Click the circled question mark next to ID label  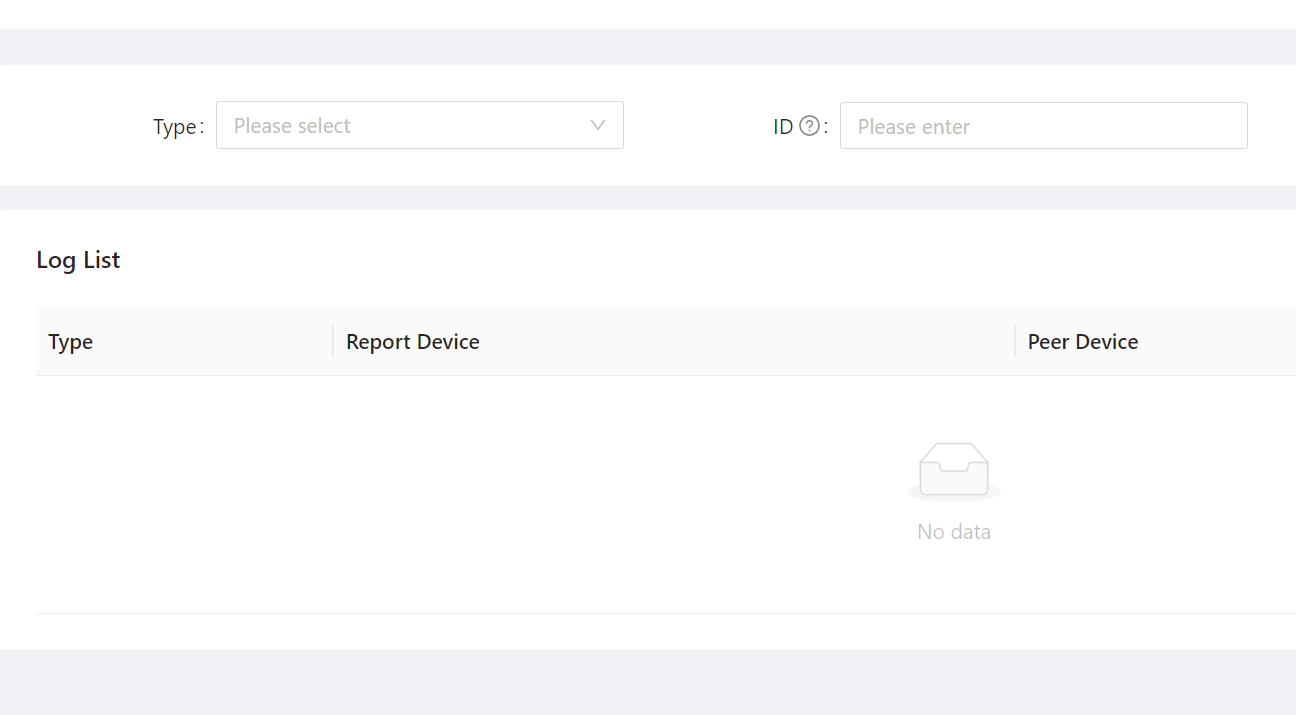[808, 125]
